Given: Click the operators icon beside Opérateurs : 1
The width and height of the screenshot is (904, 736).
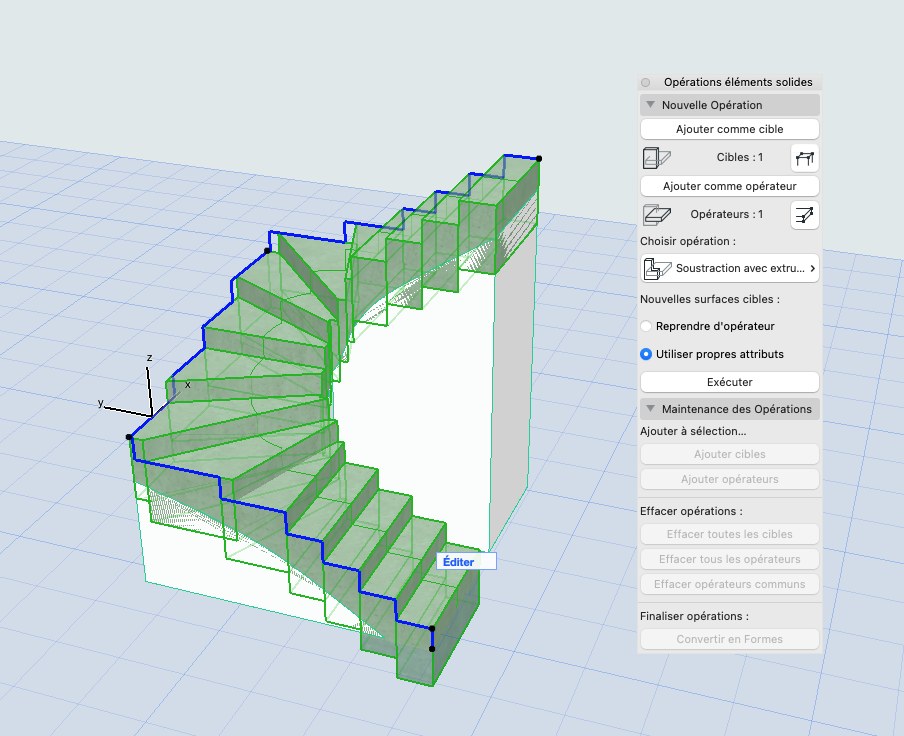Looking at the screenshot, I should pos(657,214).
